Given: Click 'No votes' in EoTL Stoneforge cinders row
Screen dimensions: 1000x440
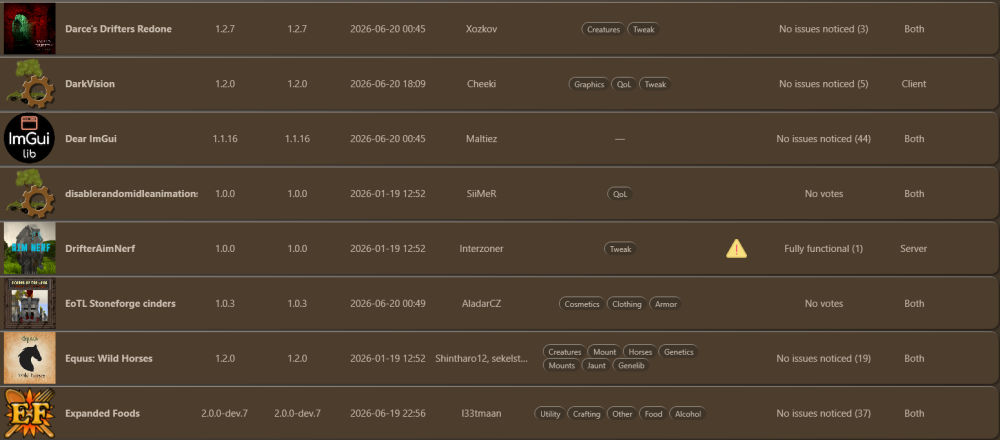Looking at the screenshot, I should click(x=823, y=304).
